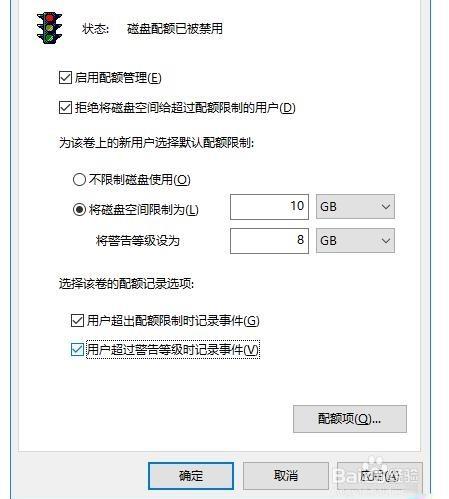Open the 配额项(Q)... button

(350, 419)
